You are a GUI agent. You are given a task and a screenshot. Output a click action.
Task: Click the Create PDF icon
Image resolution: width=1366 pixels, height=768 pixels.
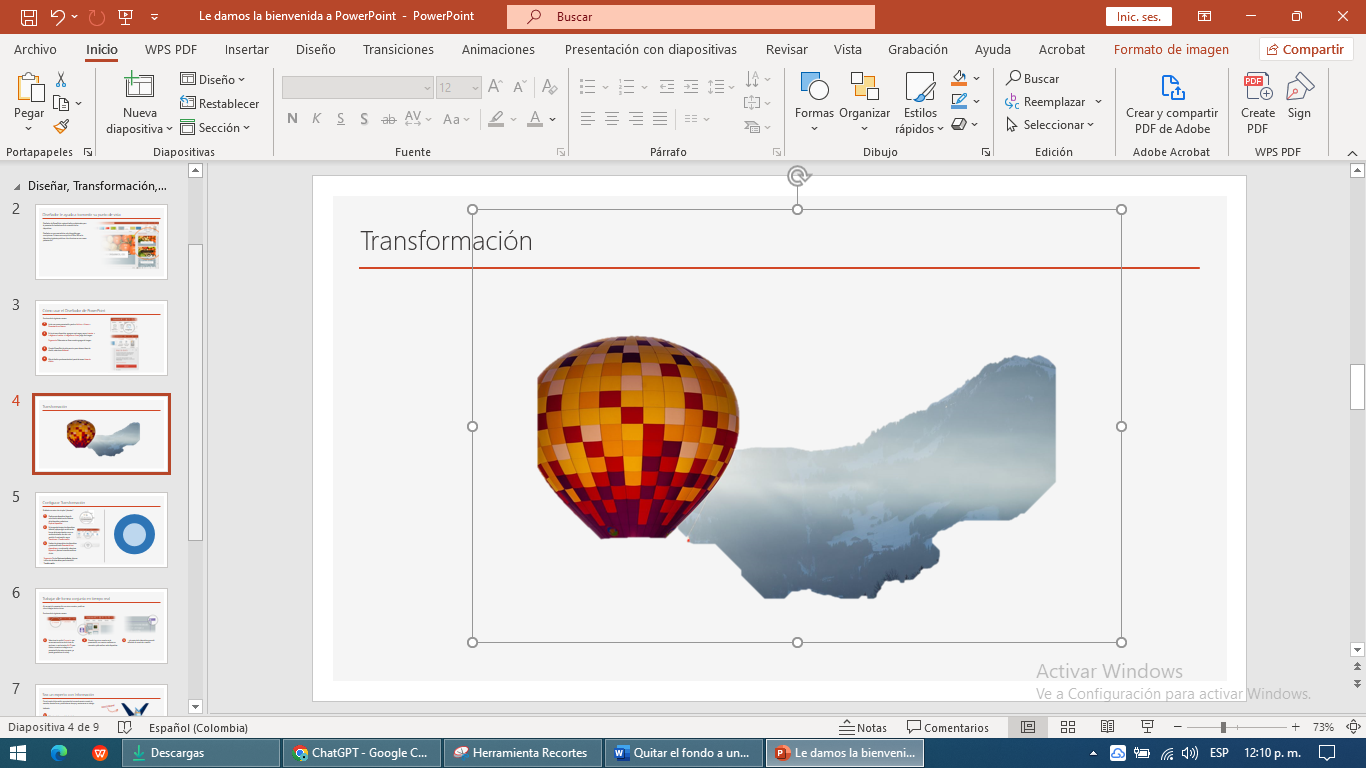point(1257,90)
